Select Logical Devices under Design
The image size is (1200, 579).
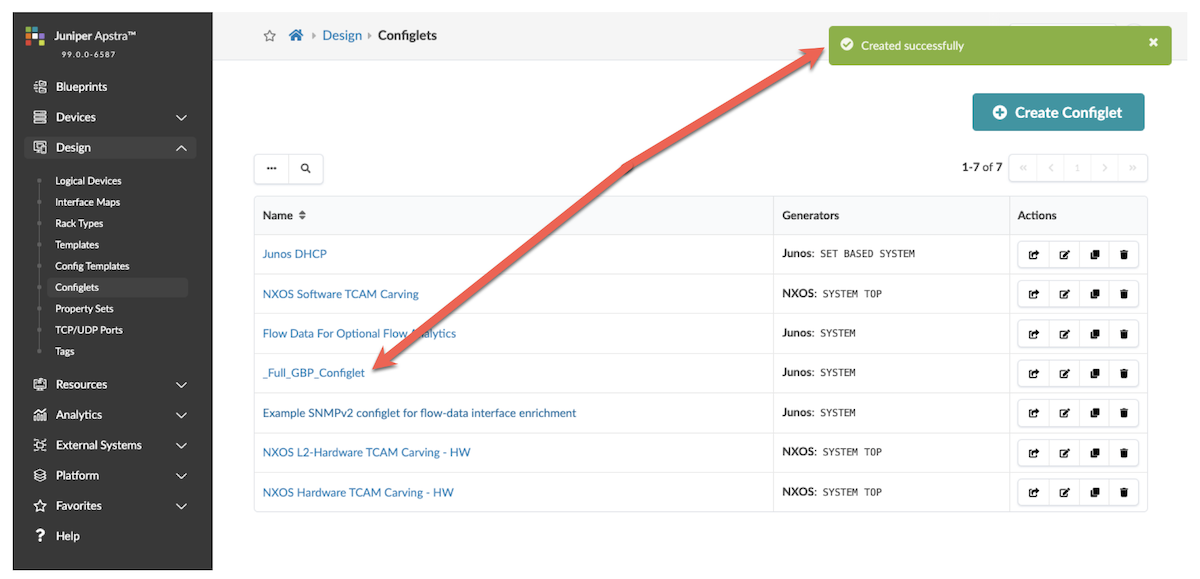coord(88,181)
